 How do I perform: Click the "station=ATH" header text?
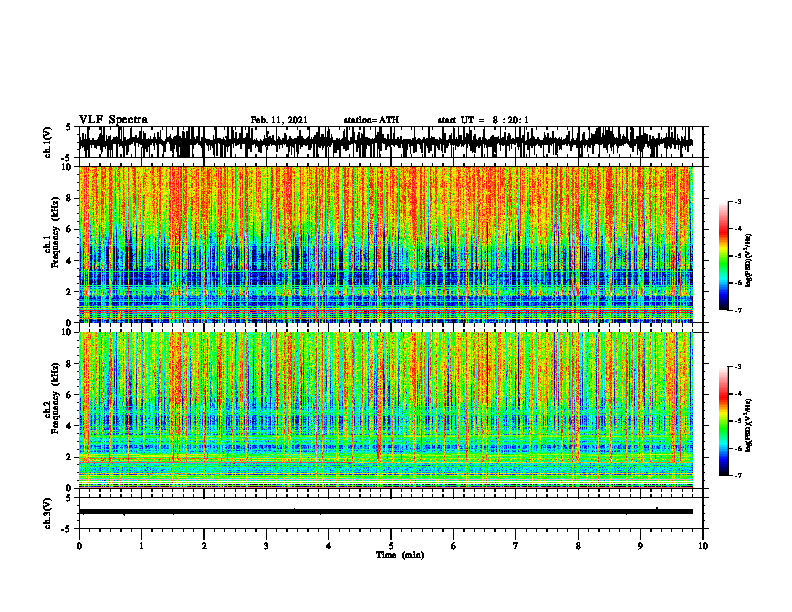click(371, 120)
